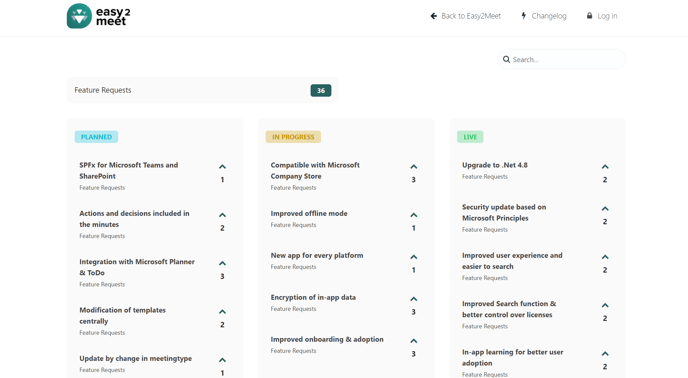This screenshot has width=688, height=378.
Task: Open SPFx for Microsoft Teams and SharePoint post
Action: [x=129, y=170]
